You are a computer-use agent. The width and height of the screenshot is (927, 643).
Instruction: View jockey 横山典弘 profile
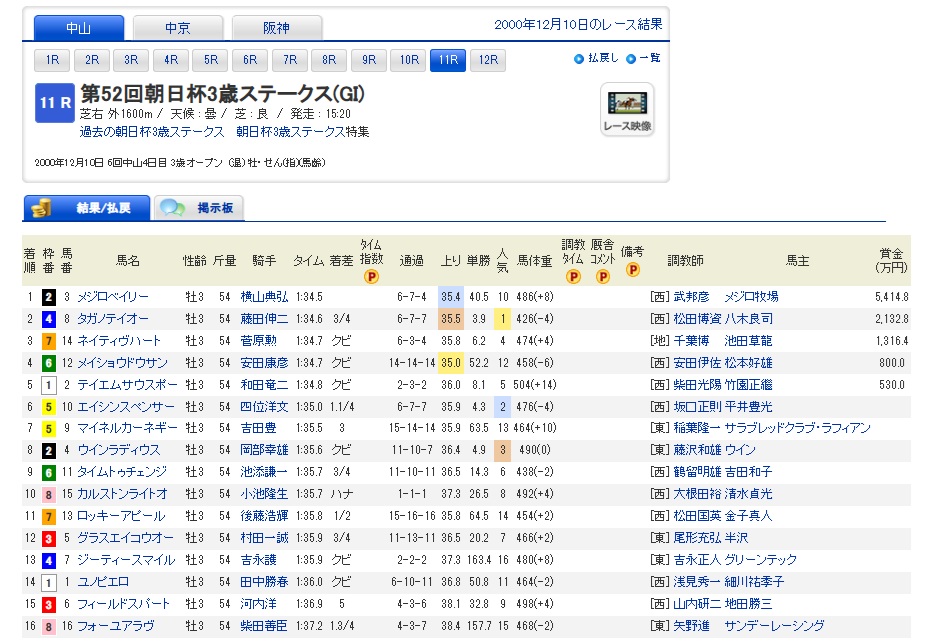[x=263, y=297]
